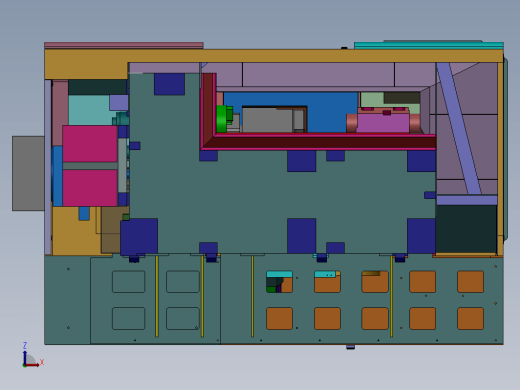Select the gray box protruding from left side
This screenshot has height=390, width=520.
28,173
